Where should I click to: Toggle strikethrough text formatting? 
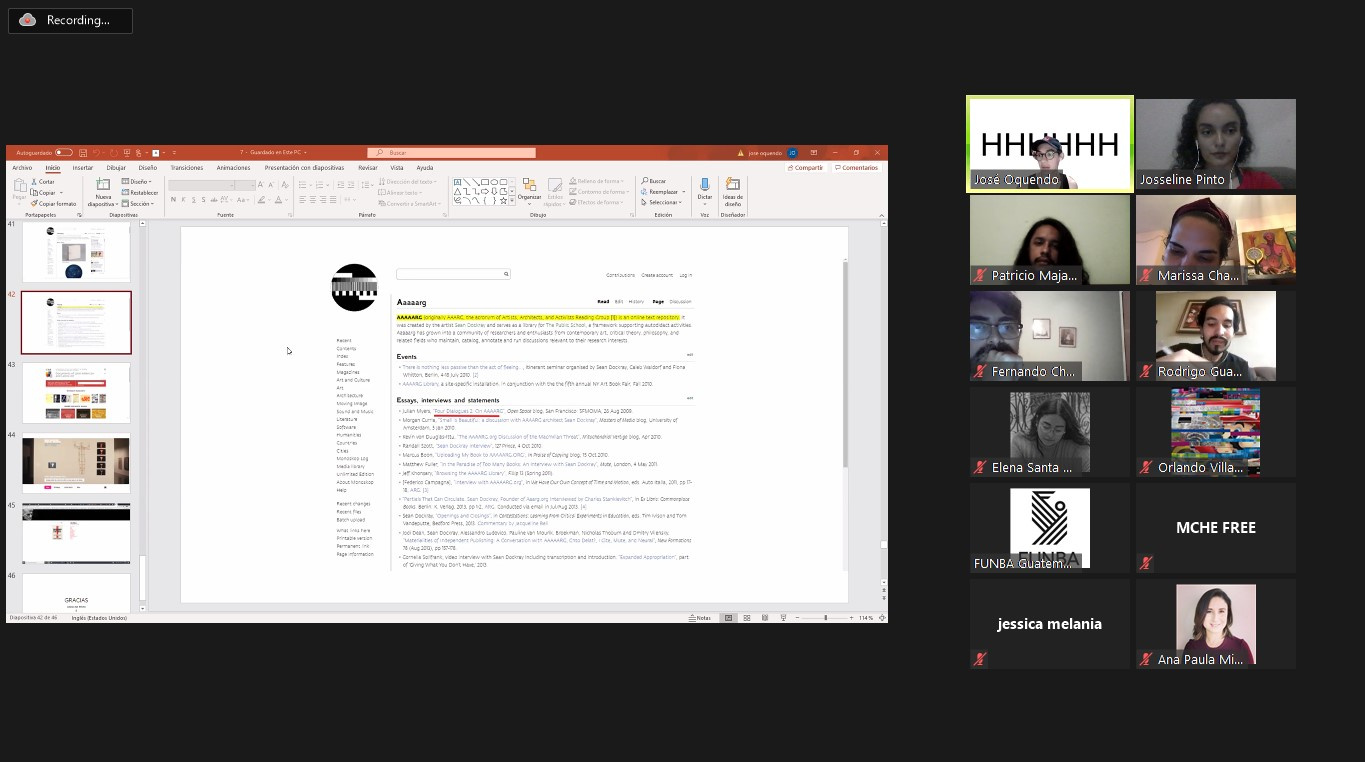(214, 200)
